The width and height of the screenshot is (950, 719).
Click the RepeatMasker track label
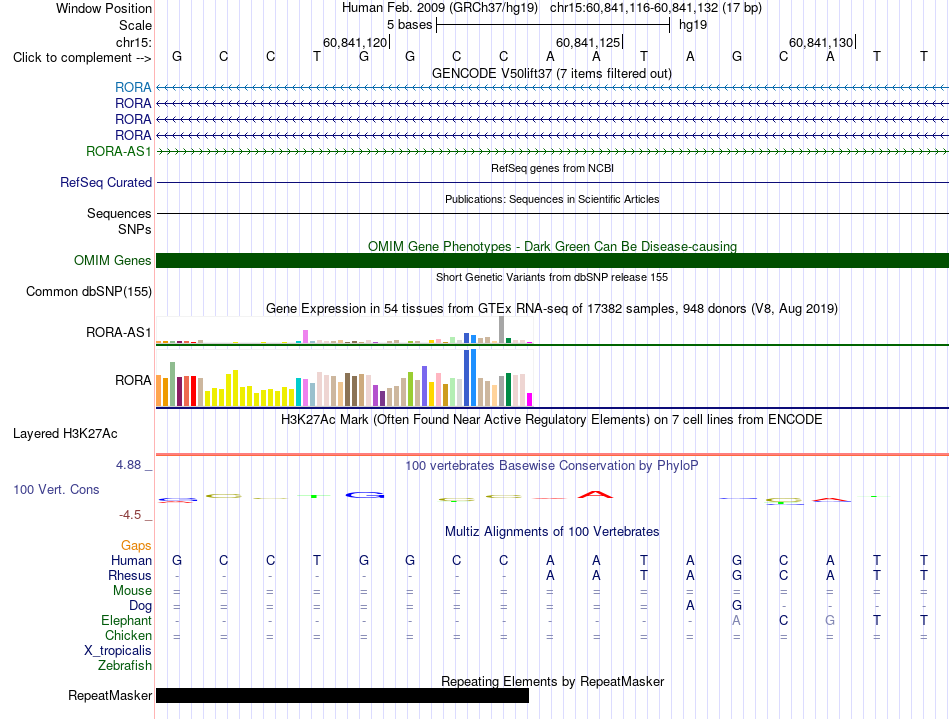coord(110,695)
